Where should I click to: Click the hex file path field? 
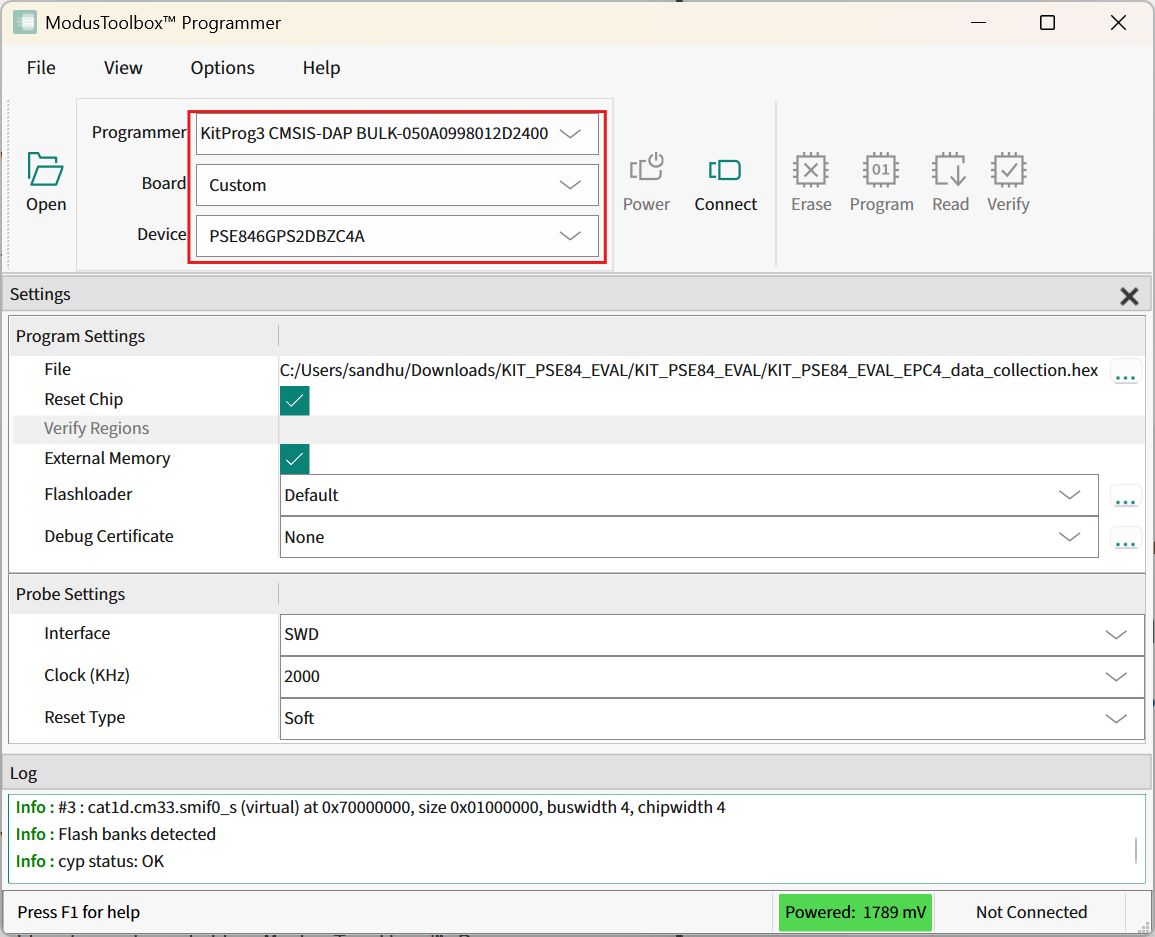pyautogui.click(x=690, y=371)
